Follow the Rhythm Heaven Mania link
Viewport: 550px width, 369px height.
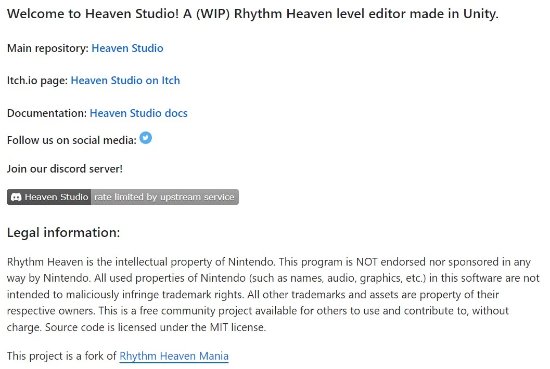click(x=174, y=356)
